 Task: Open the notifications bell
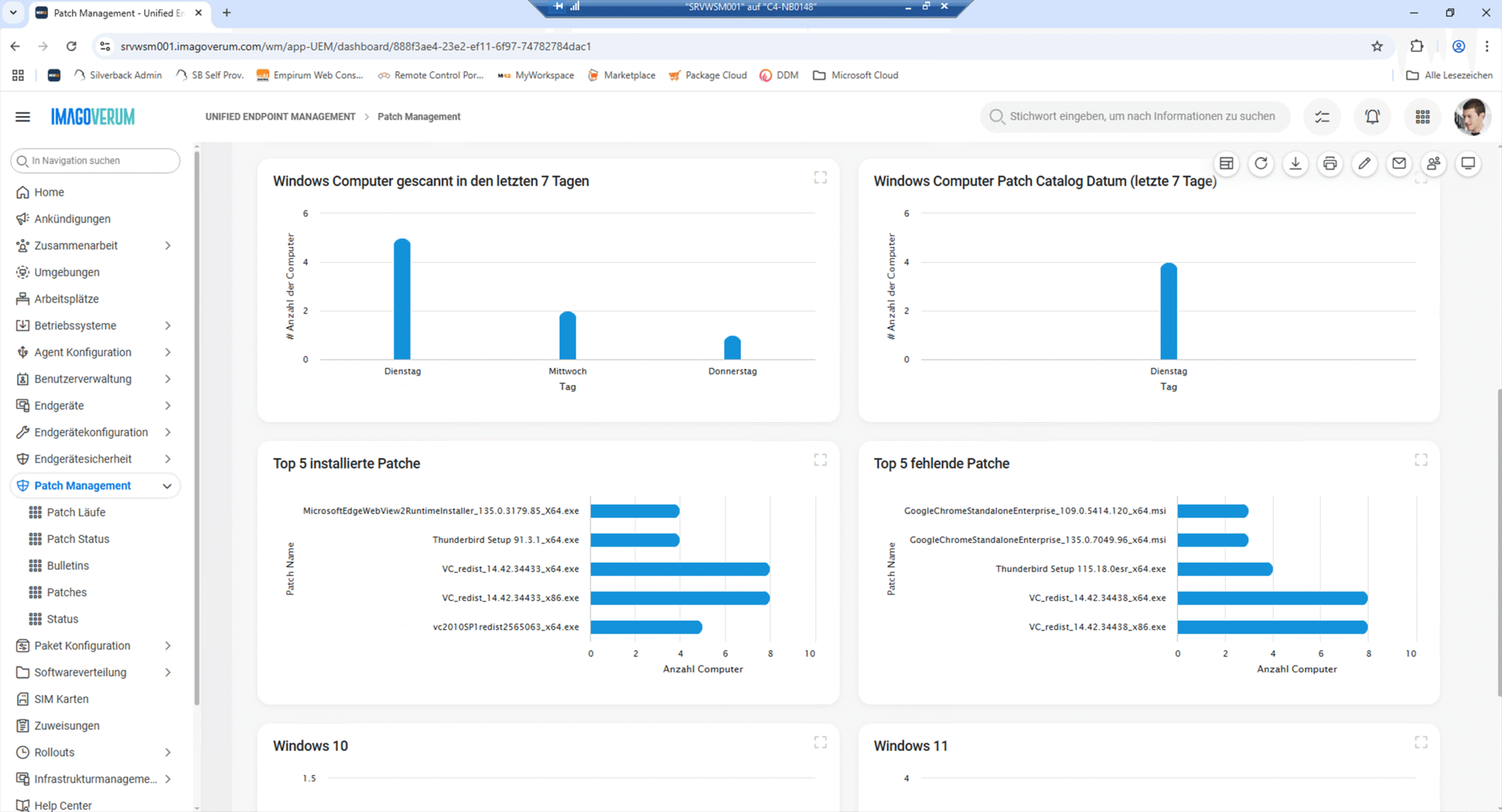[1372, 117]
